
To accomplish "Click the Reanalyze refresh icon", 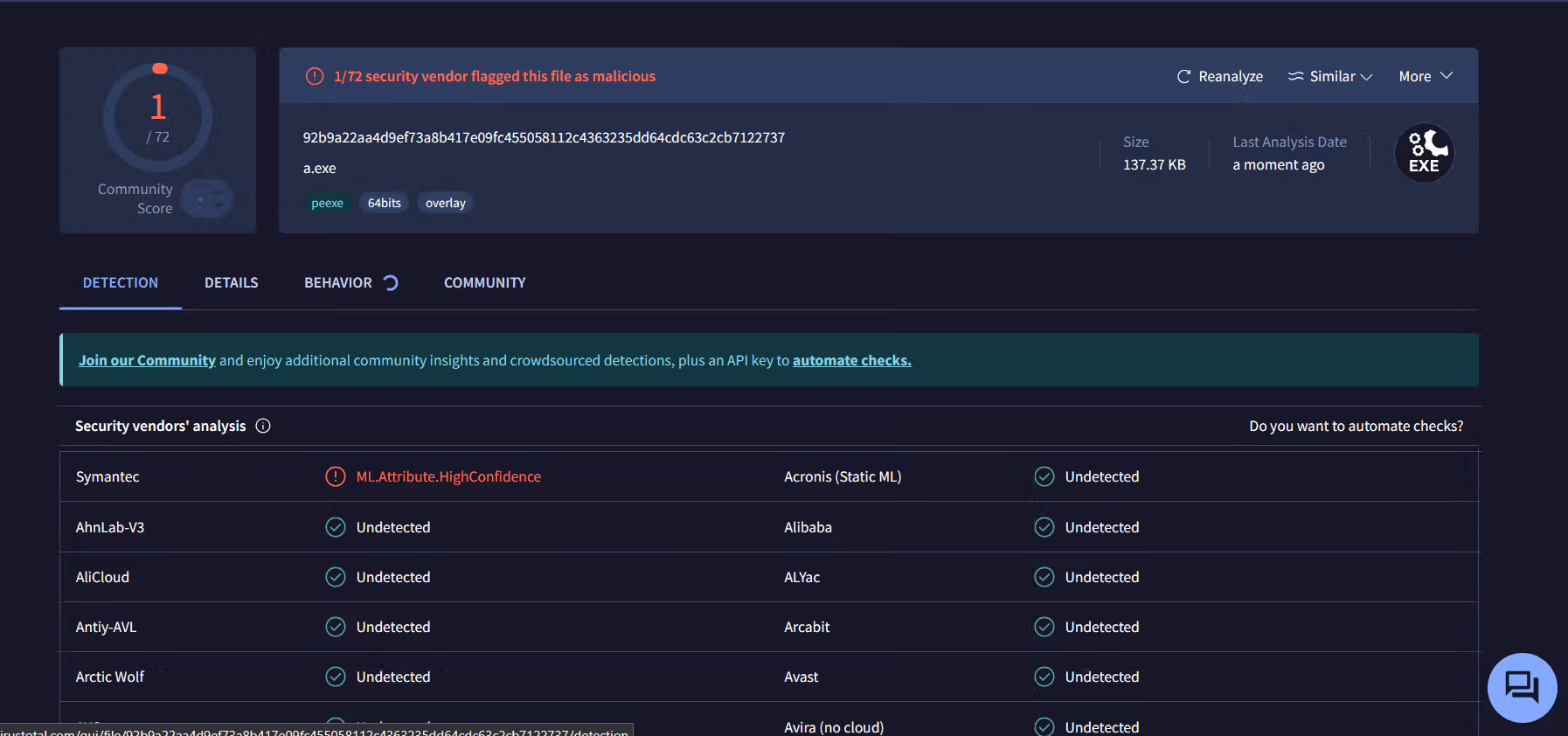I will pyautogui.click(x=1183, y=77).
